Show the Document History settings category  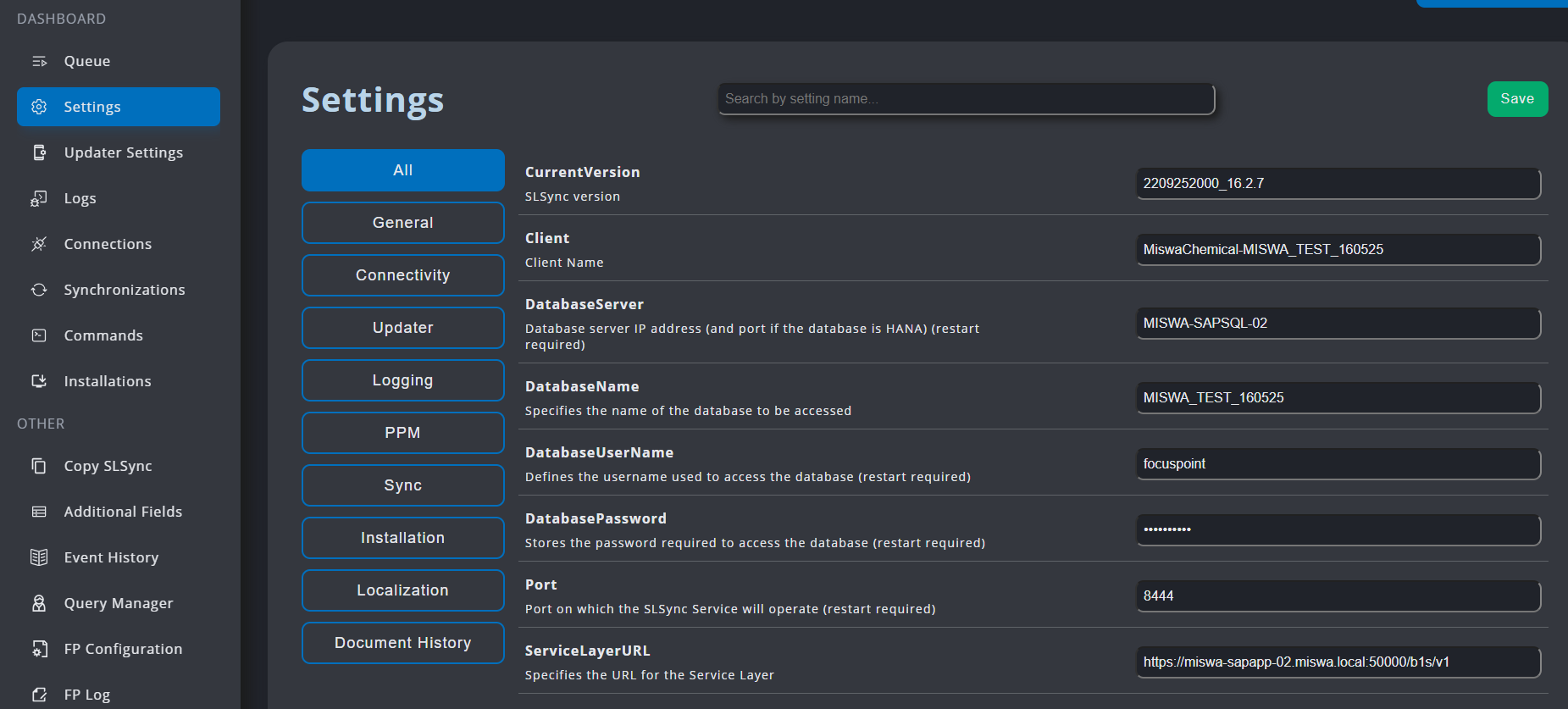pos(402,643)
